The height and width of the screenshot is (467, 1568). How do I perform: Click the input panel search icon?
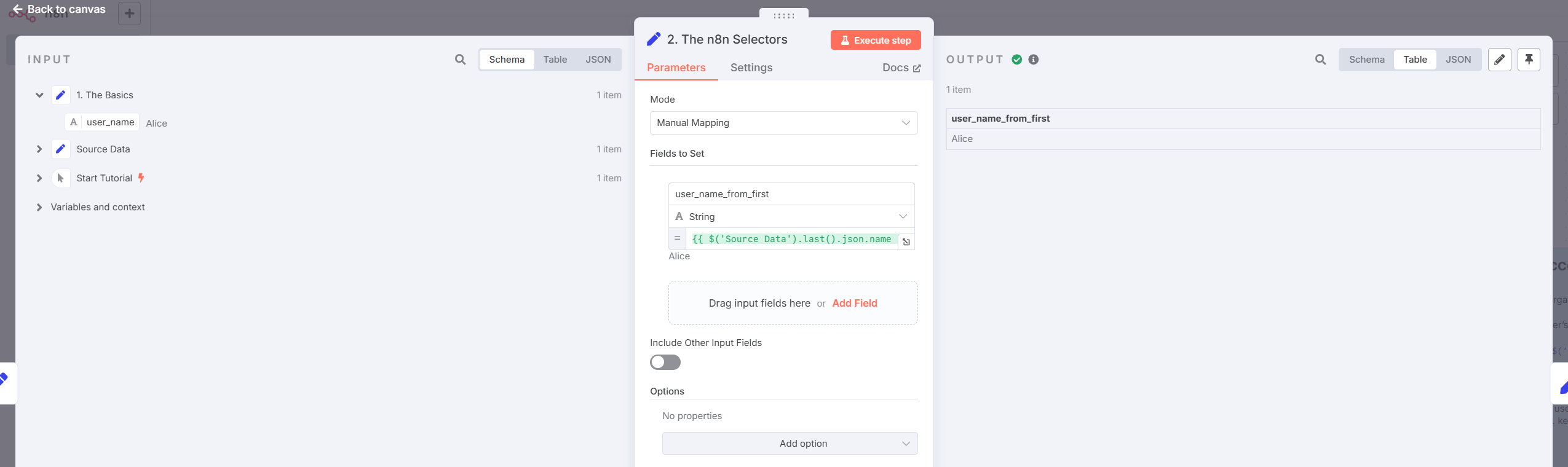[460, 60]
